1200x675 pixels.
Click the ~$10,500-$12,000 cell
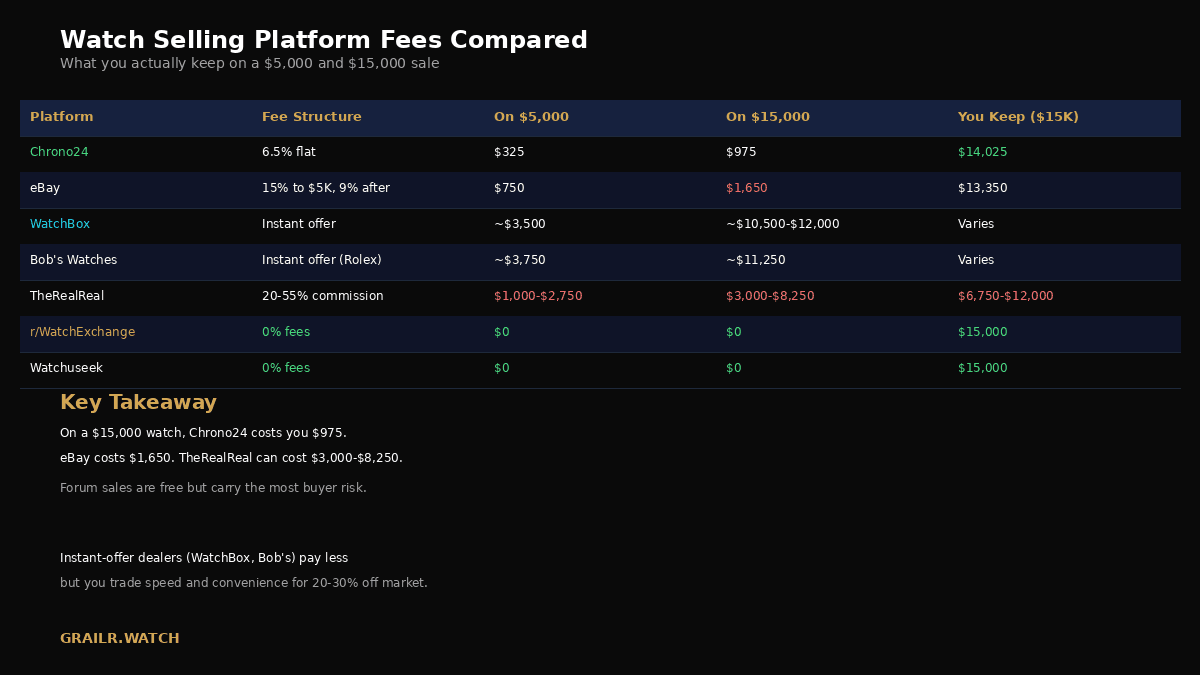pos(783,224)
